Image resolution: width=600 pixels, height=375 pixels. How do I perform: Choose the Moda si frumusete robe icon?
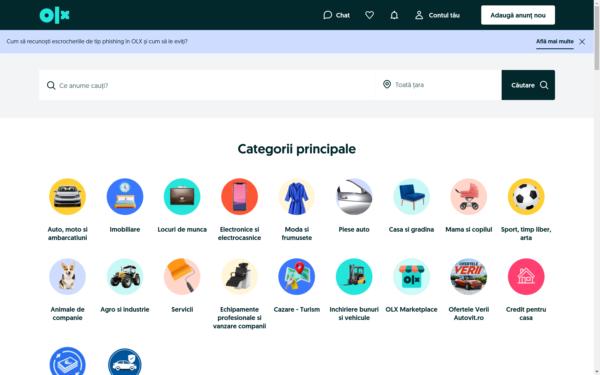click(x=297, y=197)
